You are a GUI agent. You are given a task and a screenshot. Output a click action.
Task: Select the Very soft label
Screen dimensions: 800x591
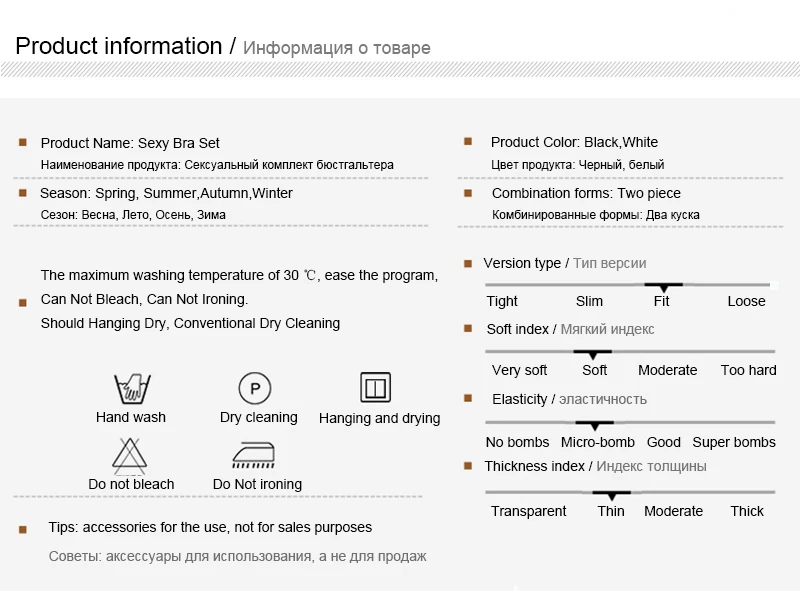(519, 370)
